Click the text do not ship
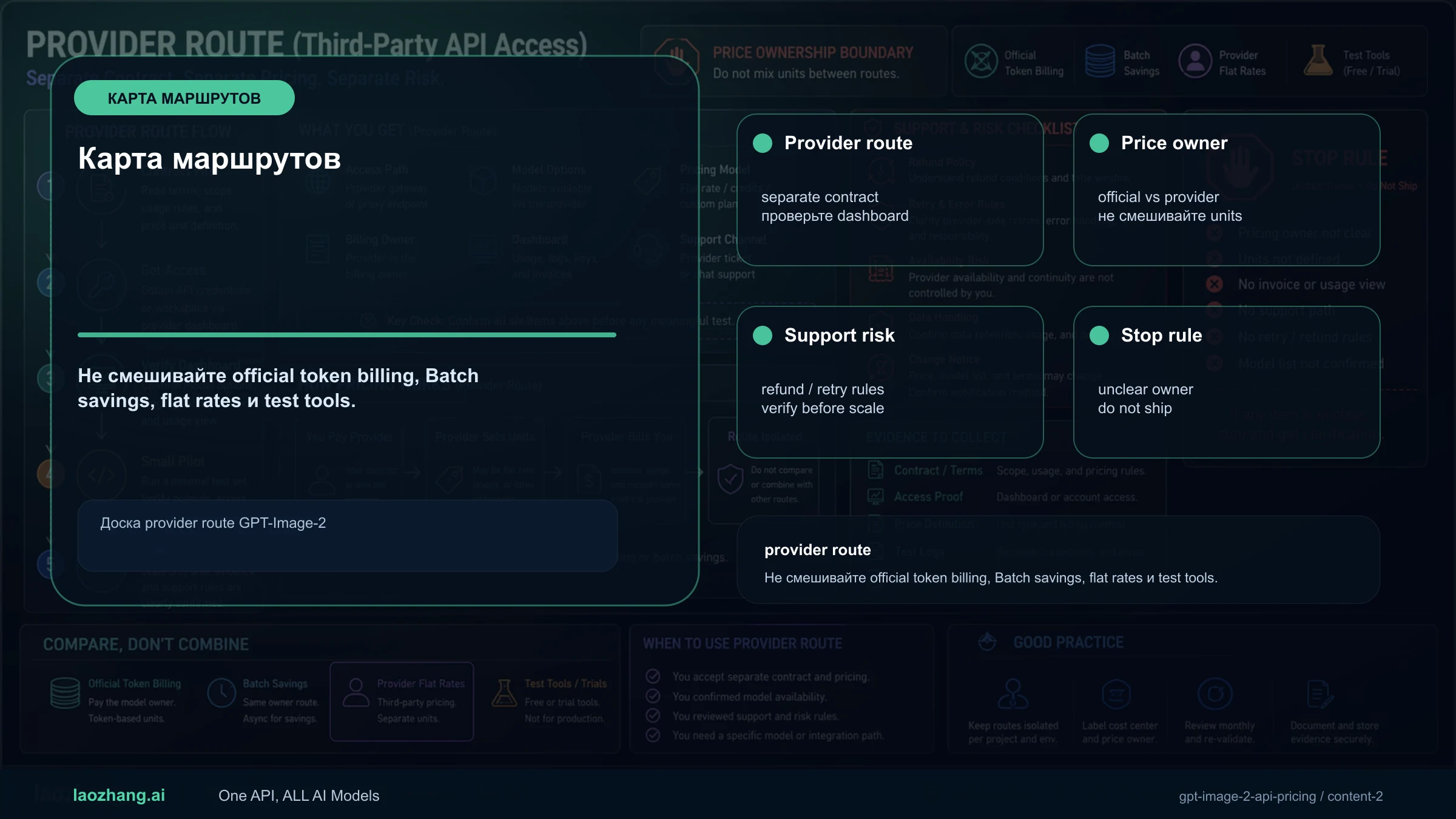 tap(1135, 408)
